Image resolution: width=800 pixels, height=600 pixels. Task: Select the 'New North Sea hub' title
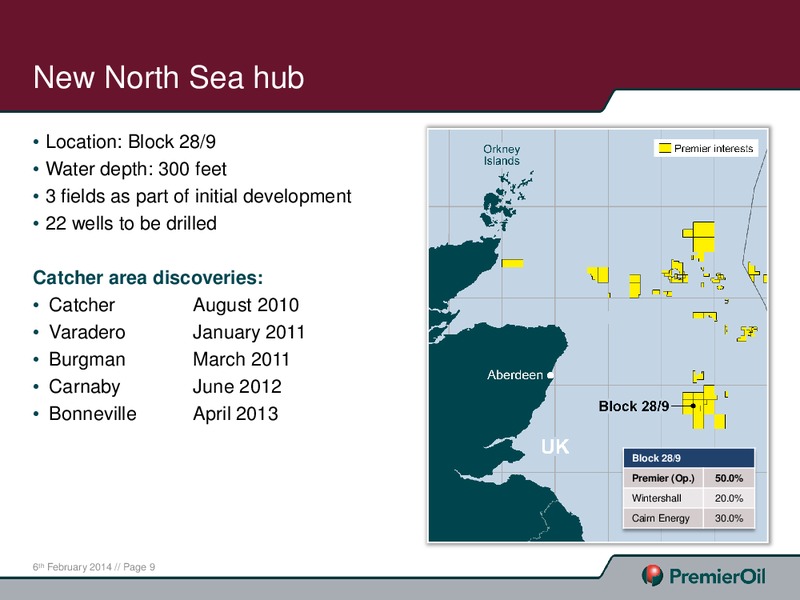168,78
